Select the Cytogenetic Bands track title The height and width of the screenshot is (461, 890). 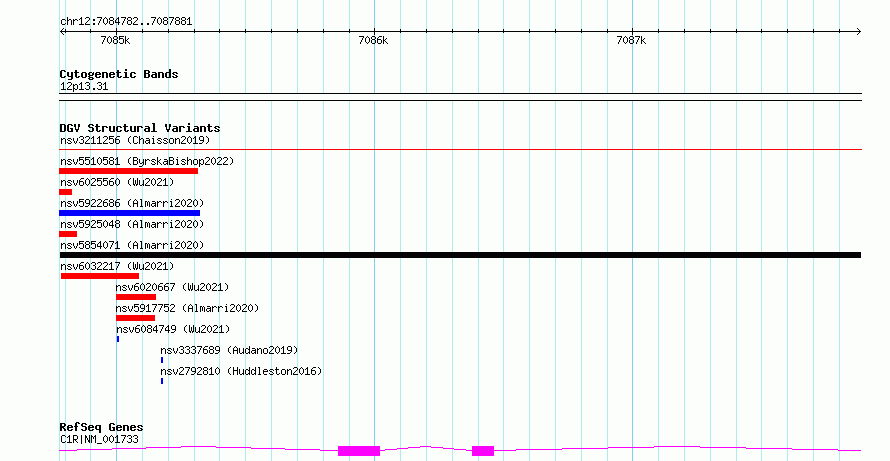119,74
